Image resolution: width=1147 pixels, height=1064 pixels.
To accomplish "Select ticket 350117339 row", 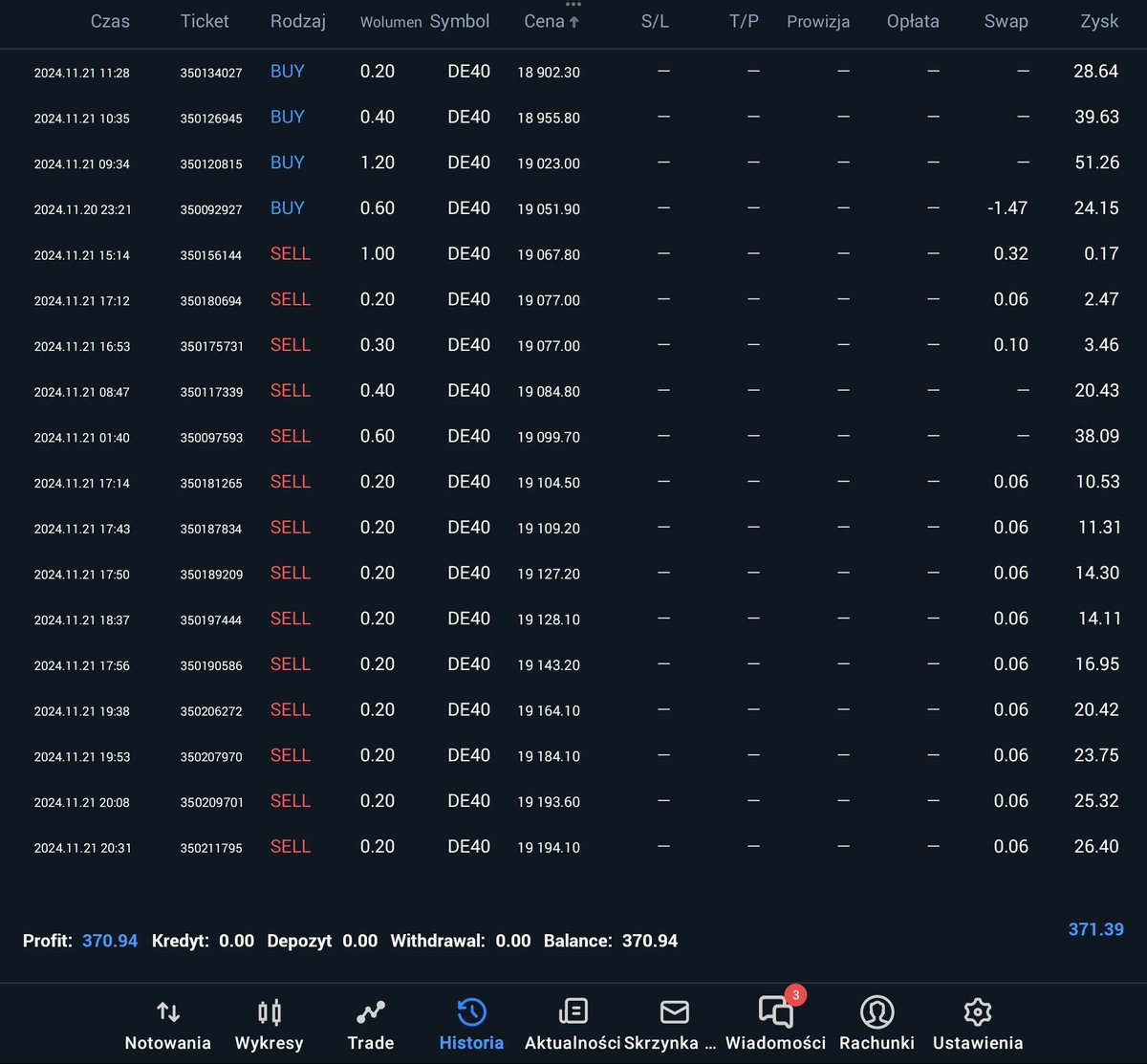I will 573,391.
